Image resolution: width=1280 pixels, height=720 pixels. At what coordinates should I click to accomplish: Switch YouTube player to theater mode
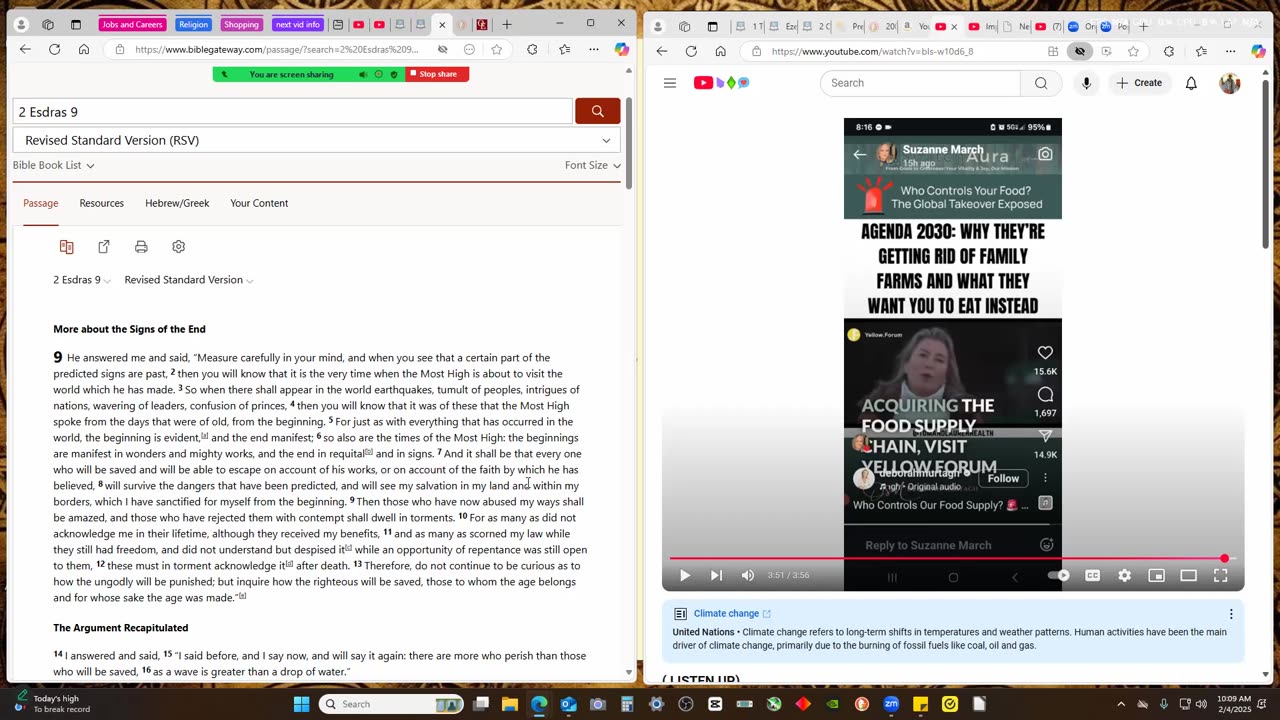pos(1189,575)
